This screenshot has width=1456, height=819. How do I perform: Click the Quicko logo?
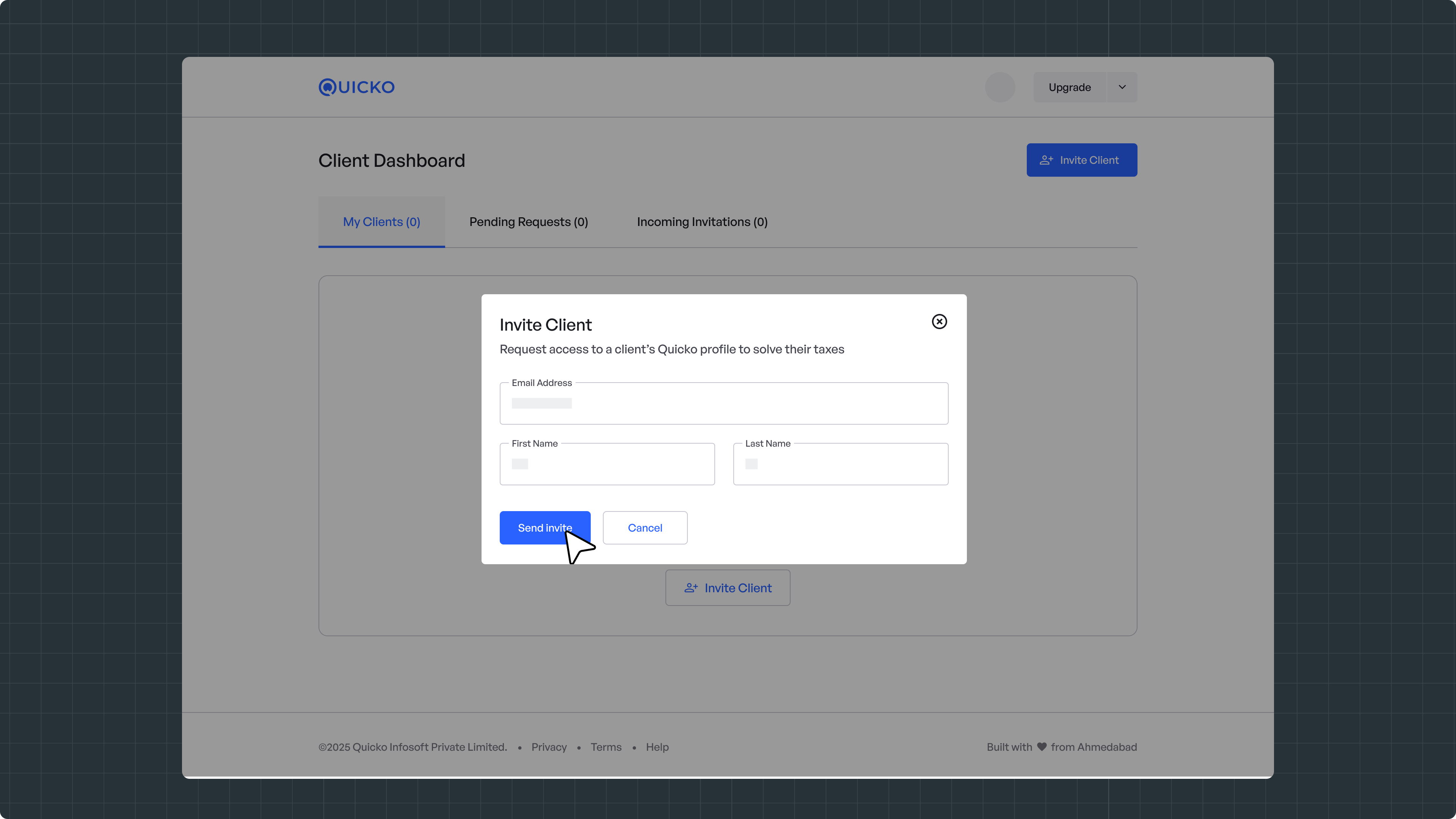tap(357, 87)
